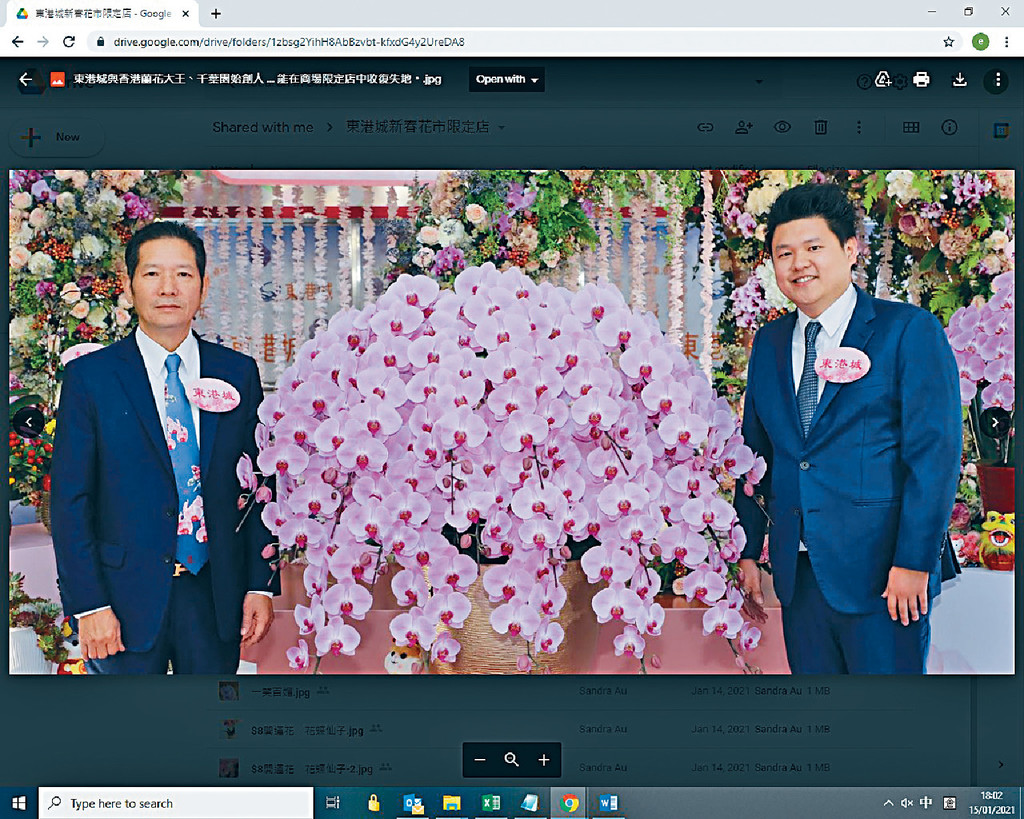Image resolution: width=1024 pixels, height=819 pixels.
Task: Open folder toolbar more options
Action: [x=859, y=127]
